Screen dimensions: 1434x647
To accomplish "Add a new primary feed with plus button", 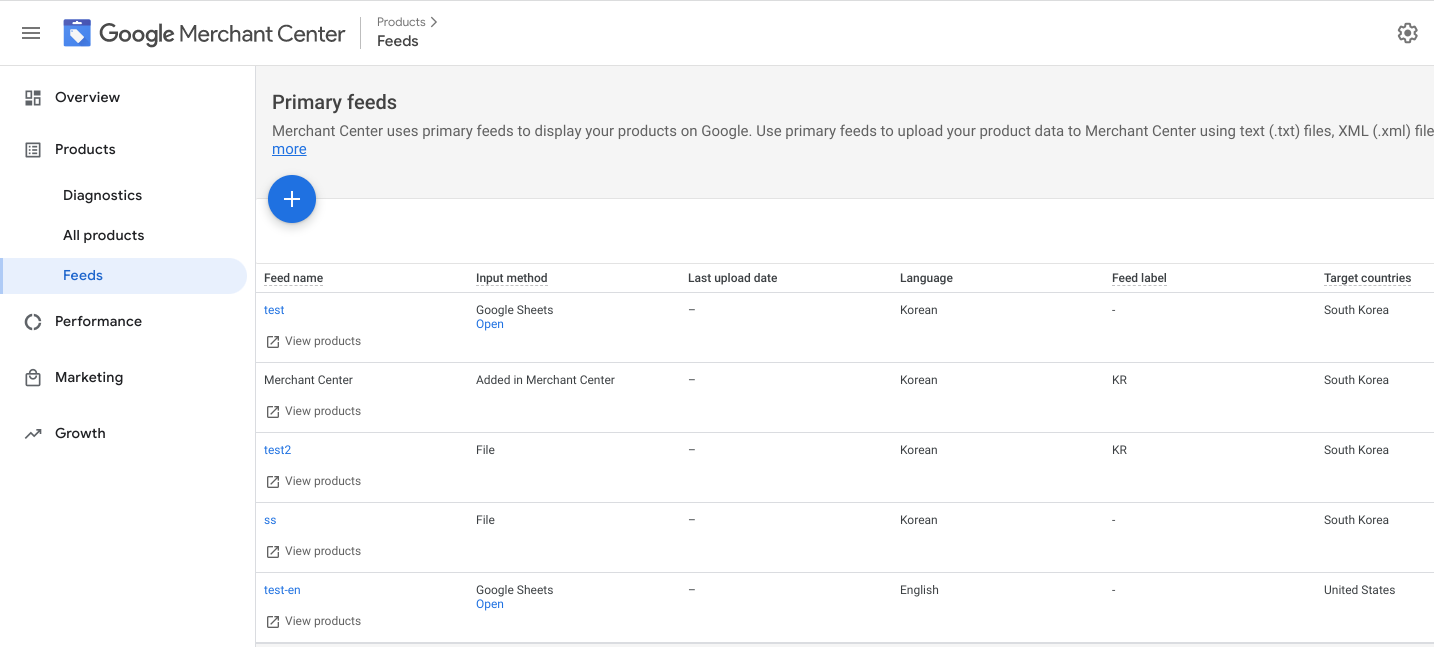I will click(x=292, y=200).
